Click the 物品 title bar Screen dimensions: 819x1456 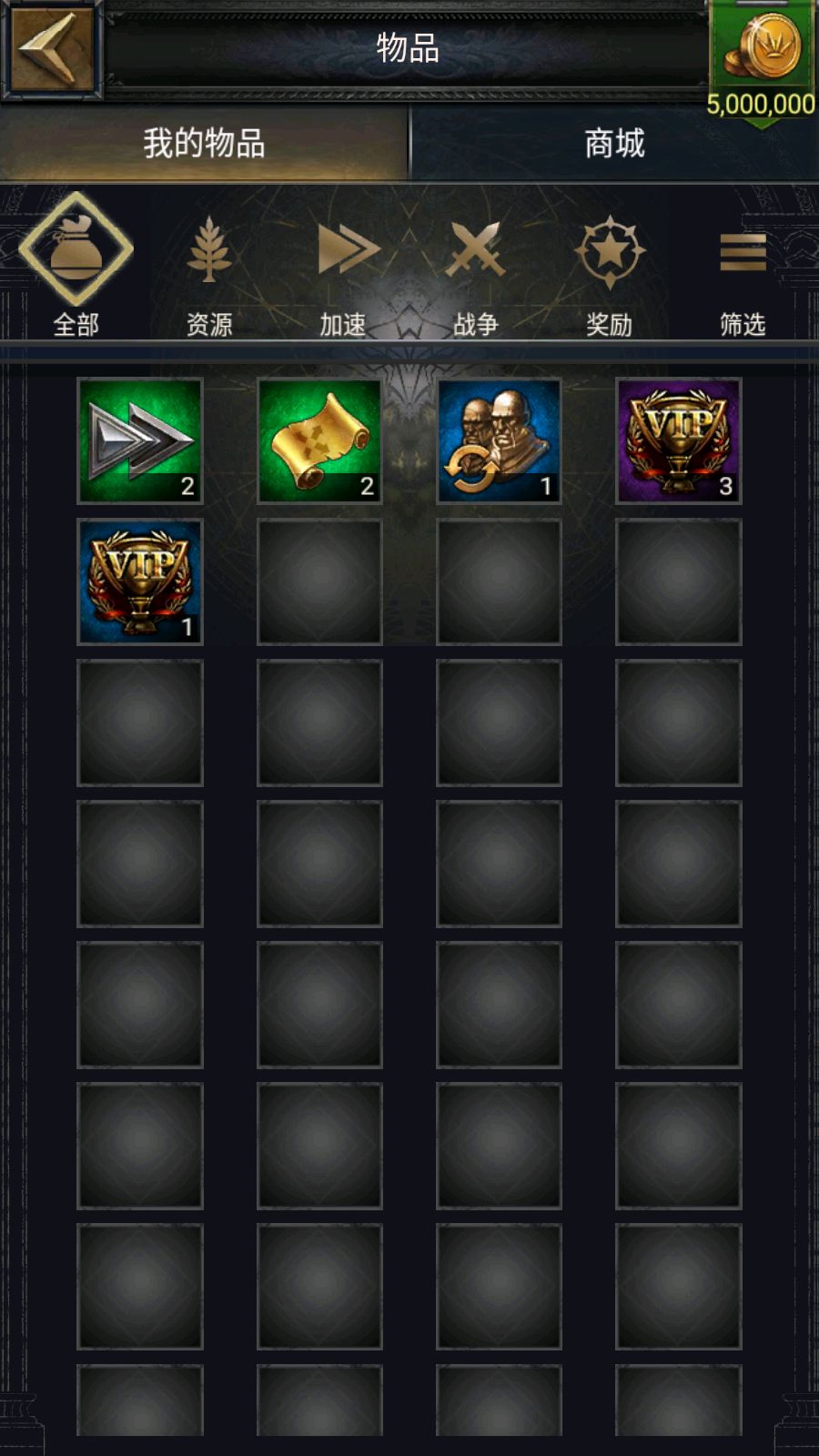[408, 47]
